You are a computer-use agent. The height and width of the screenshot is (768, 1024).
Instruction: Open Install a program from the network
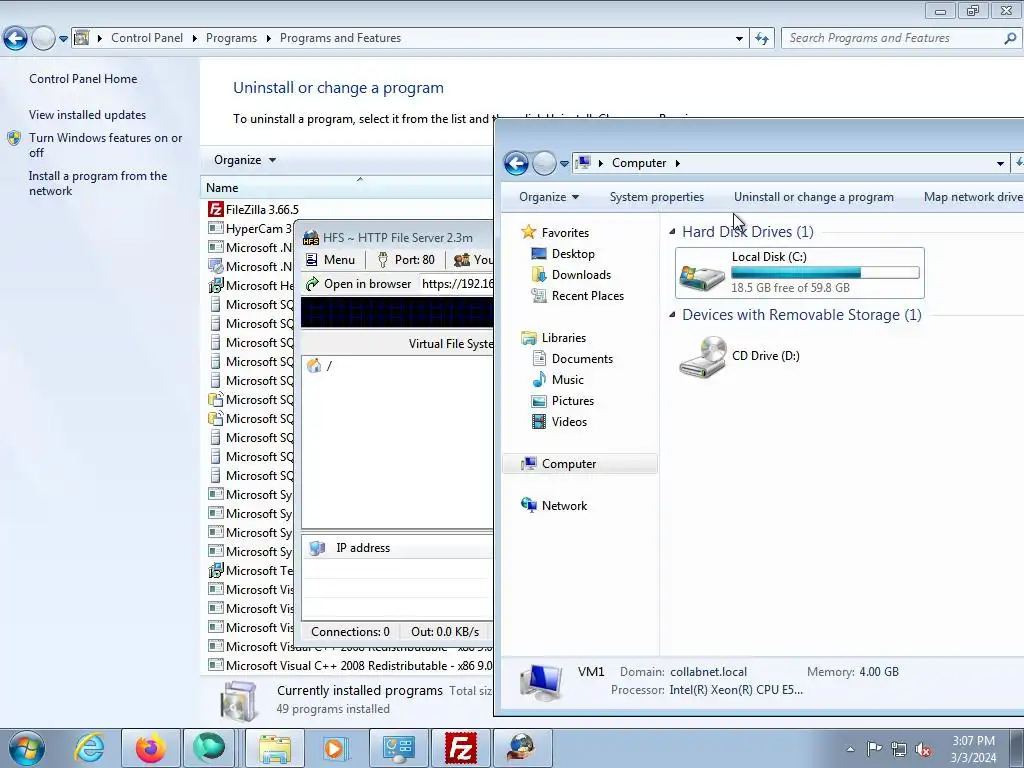[98, 184]
